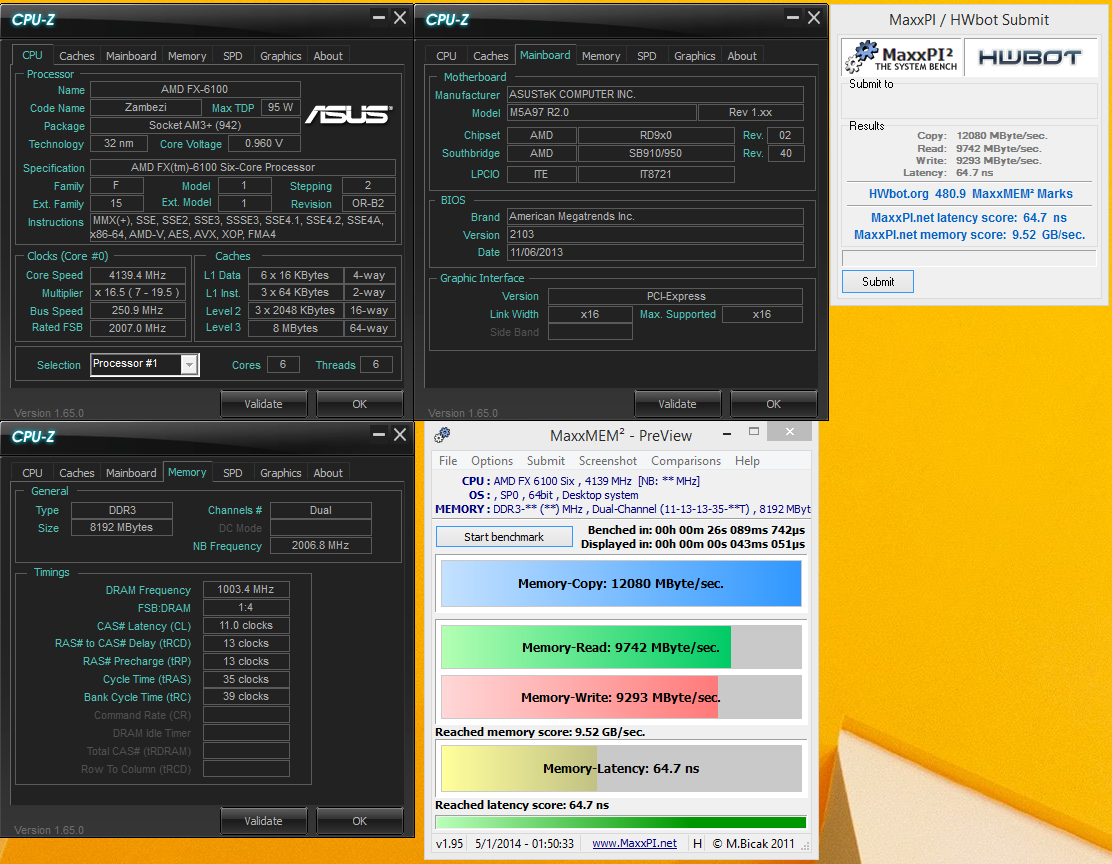
Task: Open the www.MaxxPI.net link
Action: [635, 843]
